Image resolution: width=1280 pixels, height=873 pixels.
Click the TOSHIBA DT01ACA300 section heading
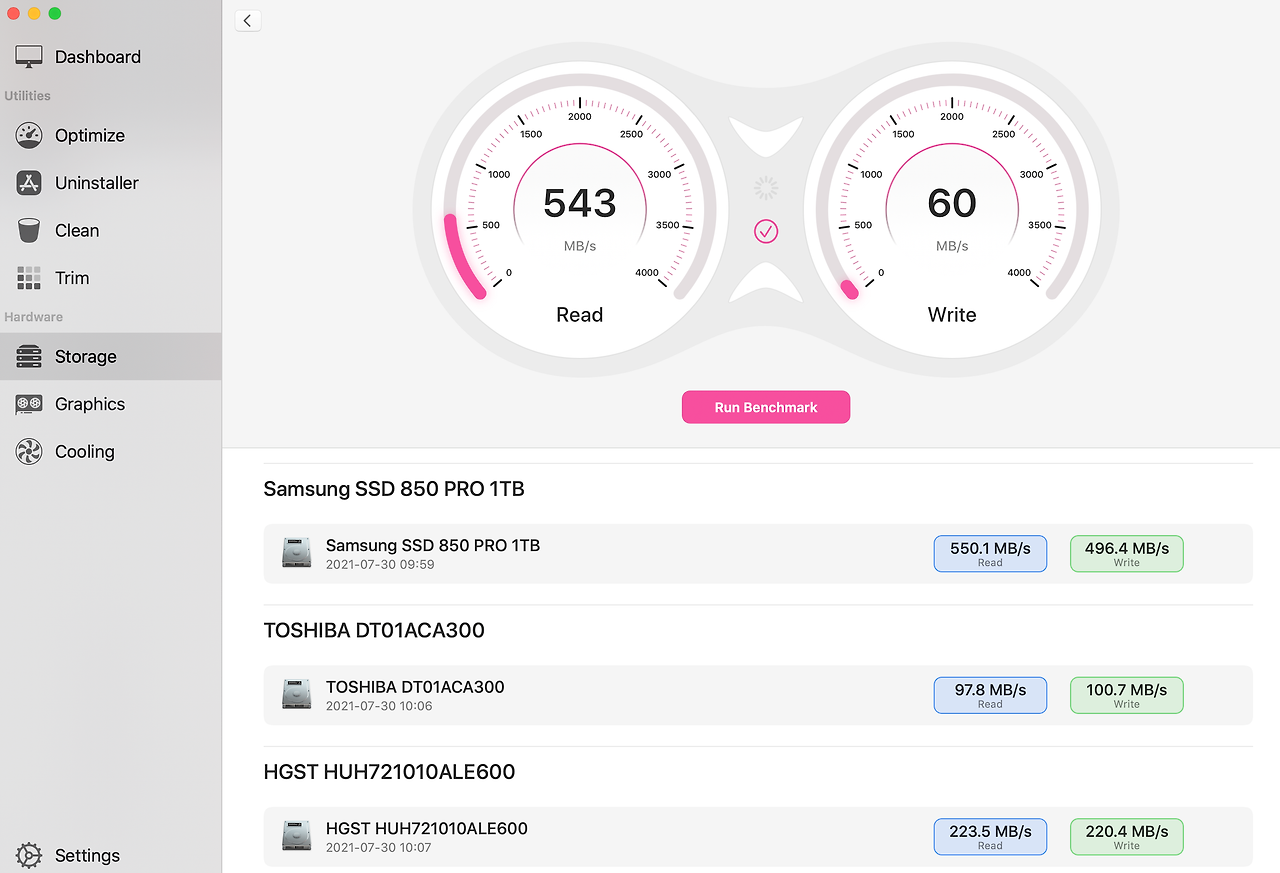pos(374,631)
